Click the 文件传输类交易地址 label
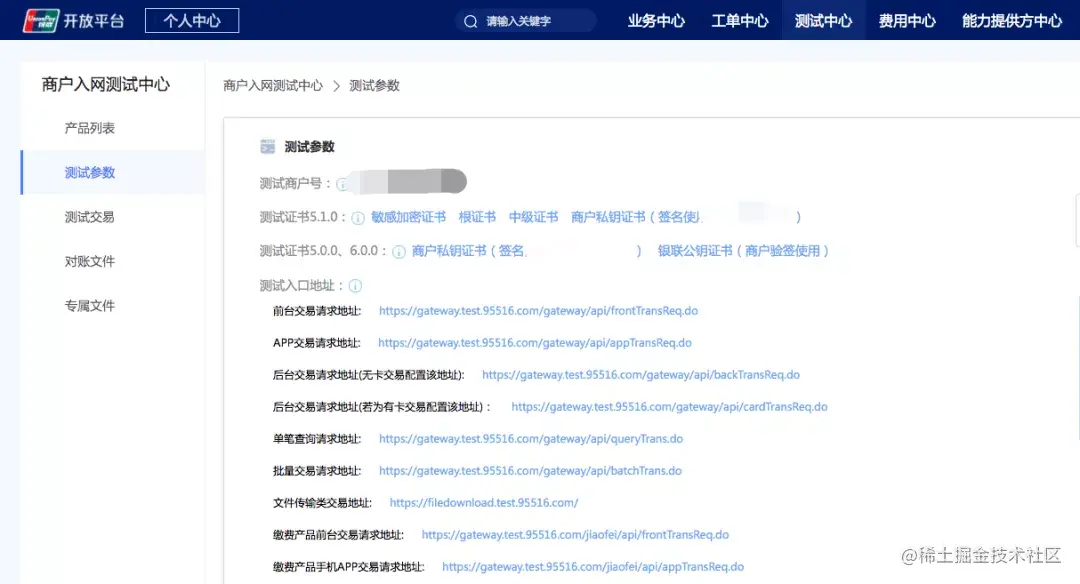Image resolution: width=1080 pixels, height=584 pixels. [322, 503]
